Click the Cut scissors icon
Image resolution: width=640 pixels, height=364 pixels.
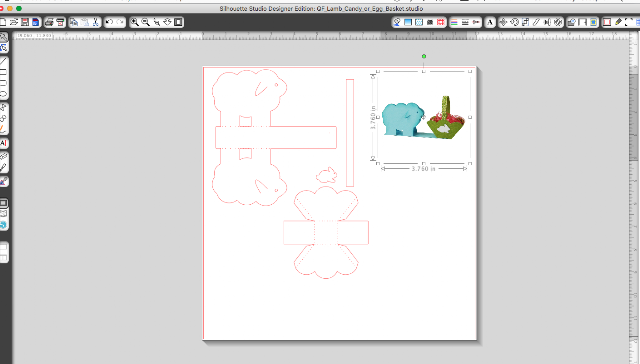[96, 22]
